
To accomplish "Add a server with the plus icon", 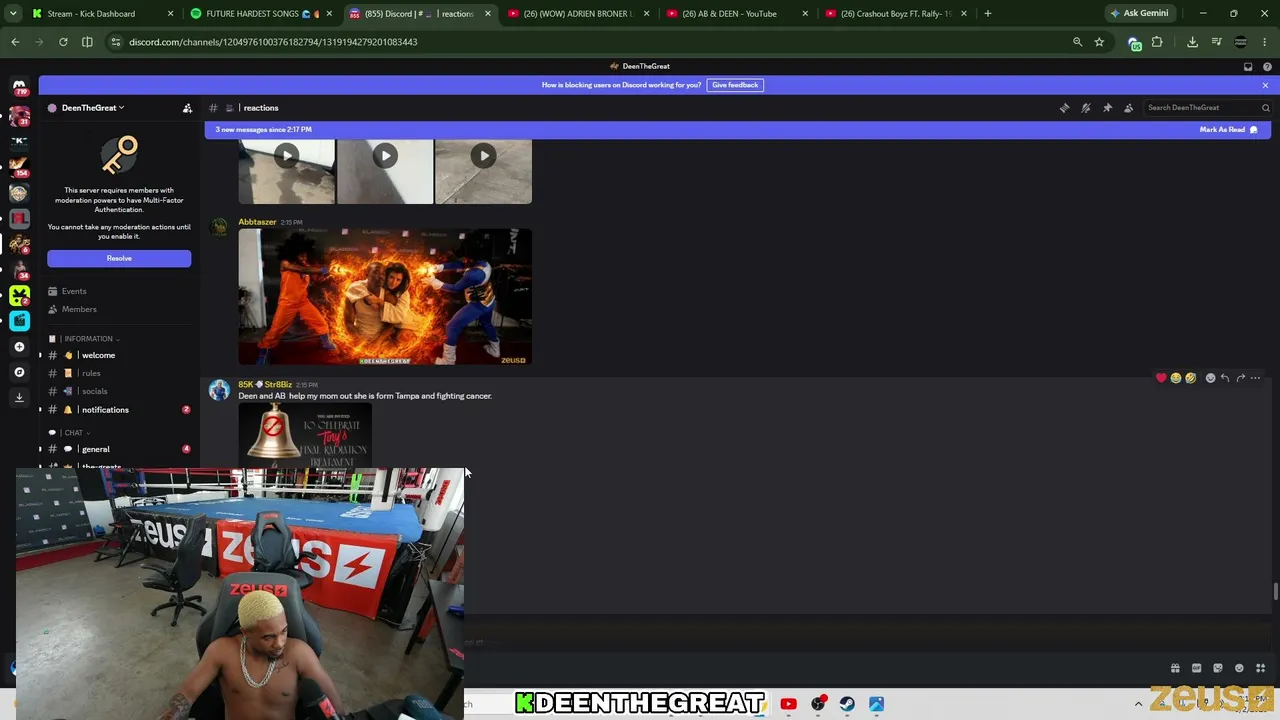I will point(19,347).
